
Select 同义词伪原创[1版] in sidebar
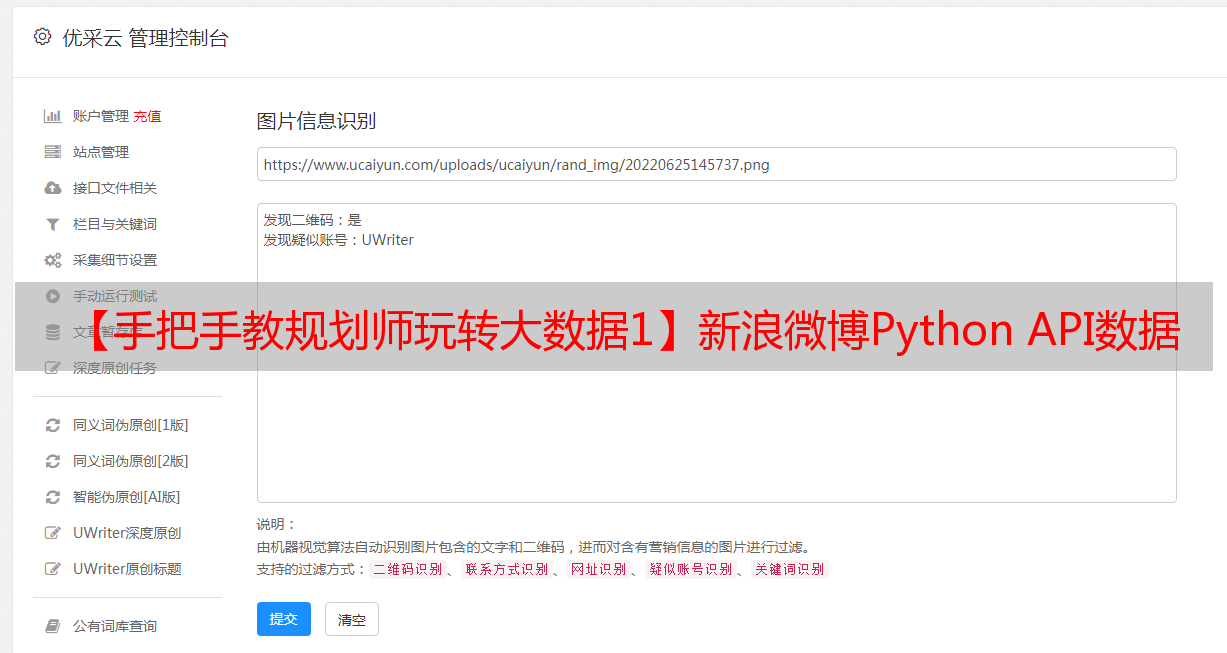tap(131, 425)
